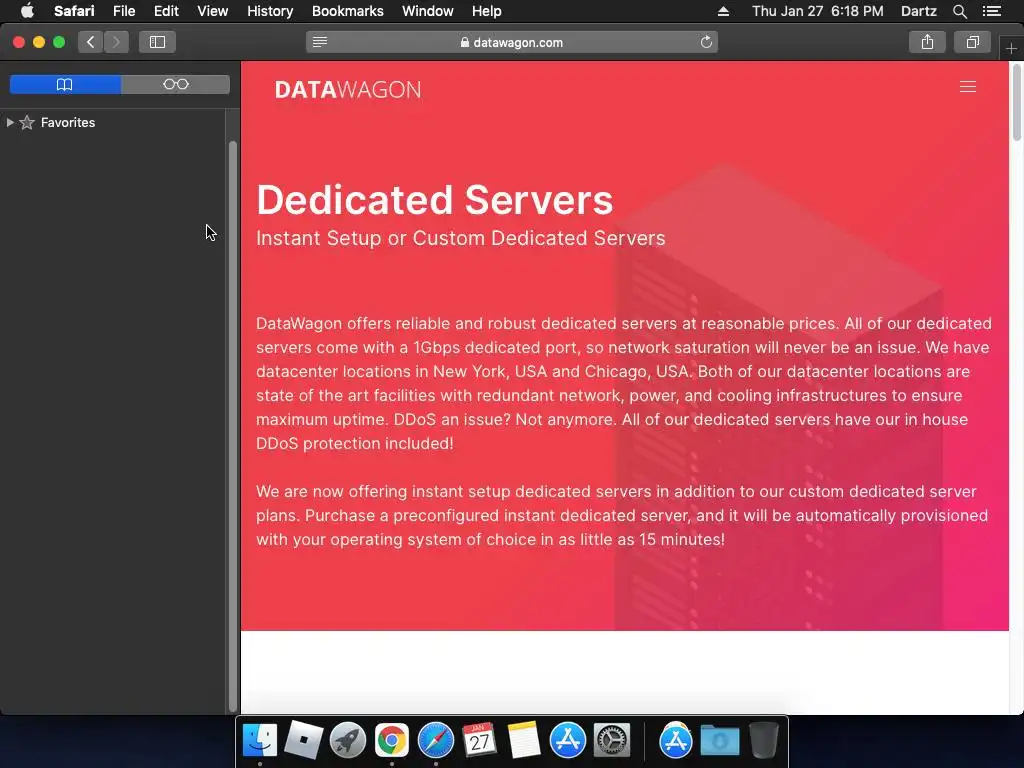
Task: Open the History menu
Action: pos(270,11)
